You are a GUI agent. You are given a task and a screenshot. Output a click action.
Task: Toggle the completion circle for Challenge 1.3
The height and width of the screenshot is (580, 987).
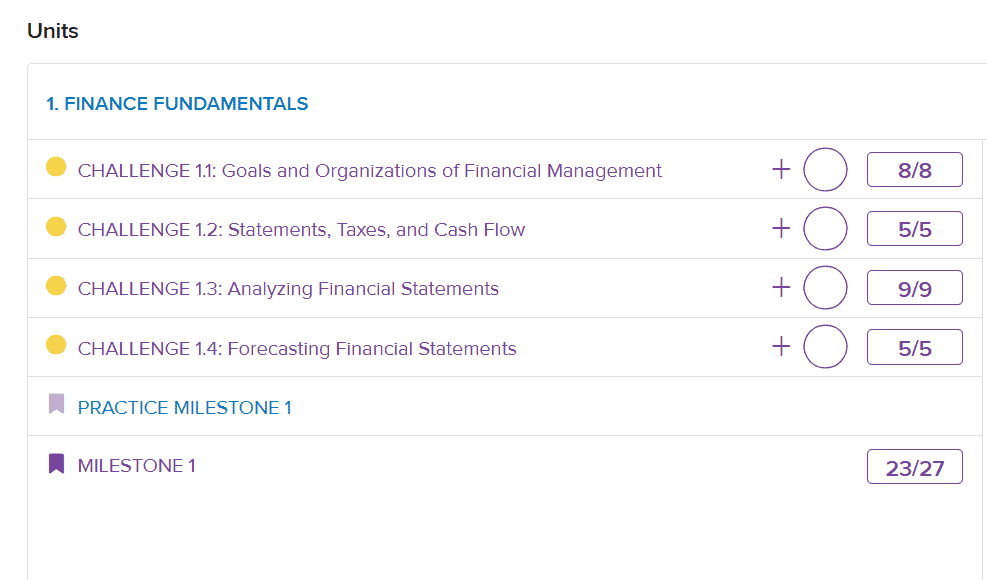pyautogui.click(x=824, y=287)
